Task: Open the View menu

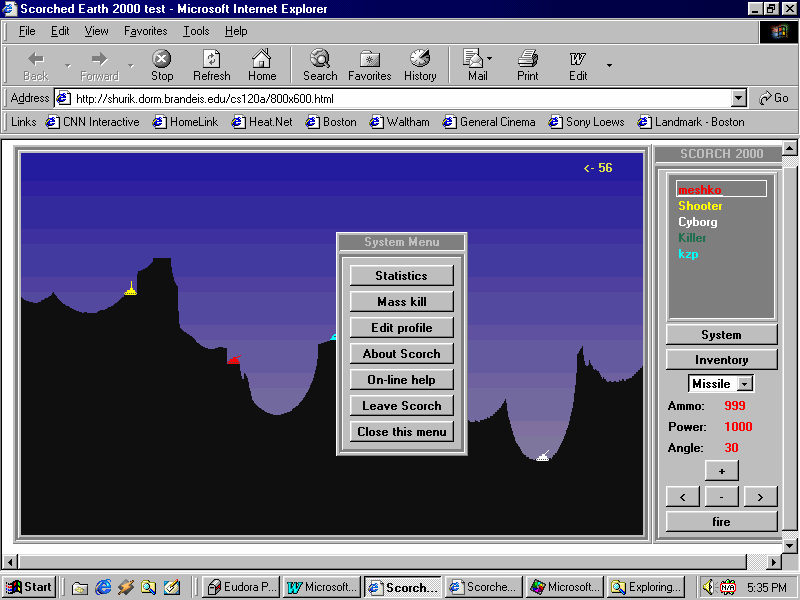Action: coord(96,31)
